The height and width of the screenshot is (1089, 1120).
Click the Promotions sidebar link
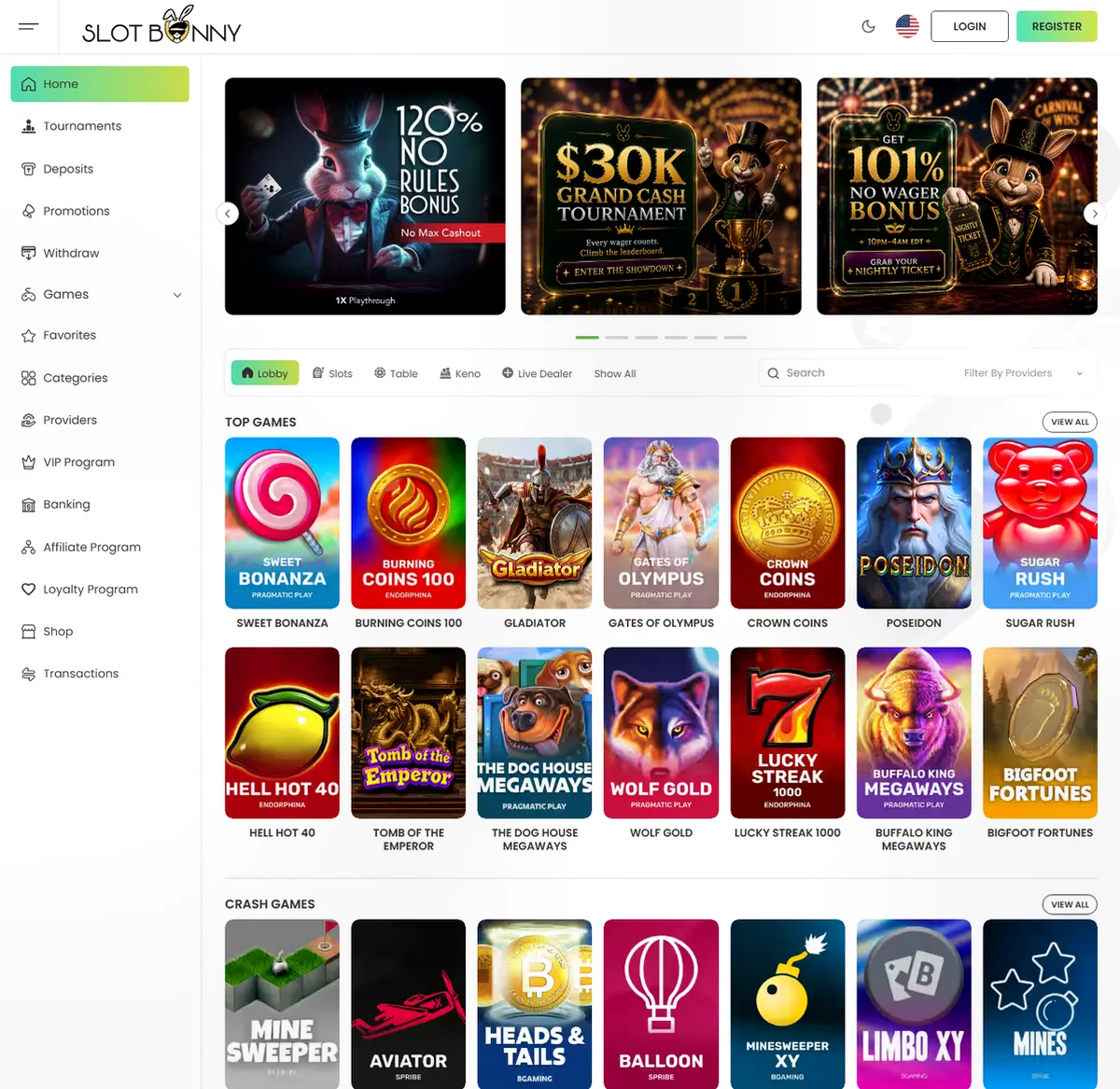coord(77,211)
